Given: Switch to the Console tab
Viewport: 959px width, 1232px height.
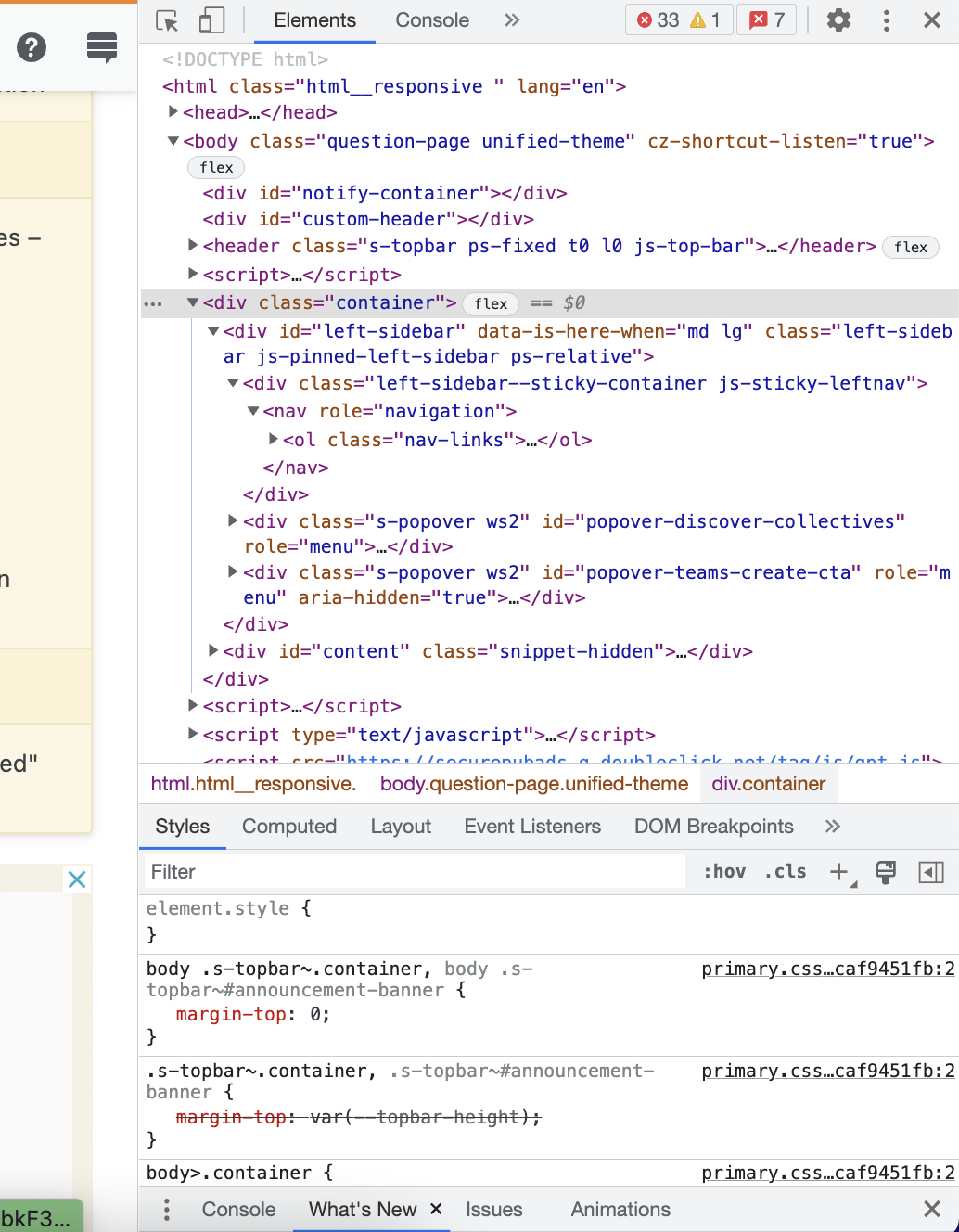Looking at the screenshot, I should [432, 20].
